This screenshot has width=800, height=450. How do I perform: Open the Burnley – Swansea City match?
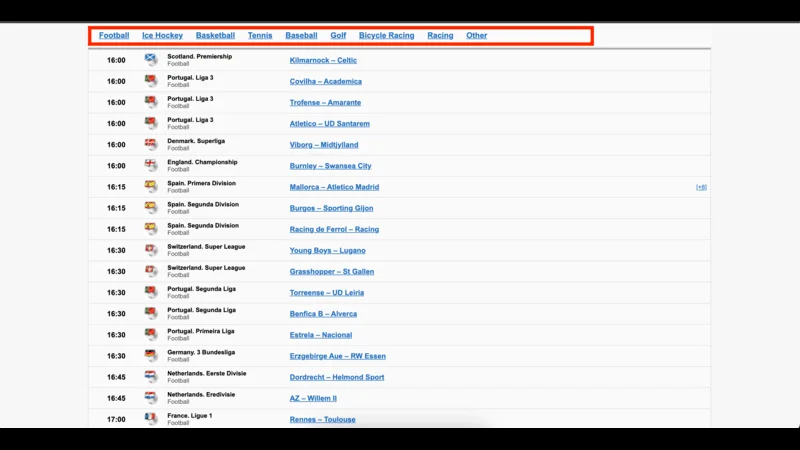pyautogui.click(x=330, y=166)
